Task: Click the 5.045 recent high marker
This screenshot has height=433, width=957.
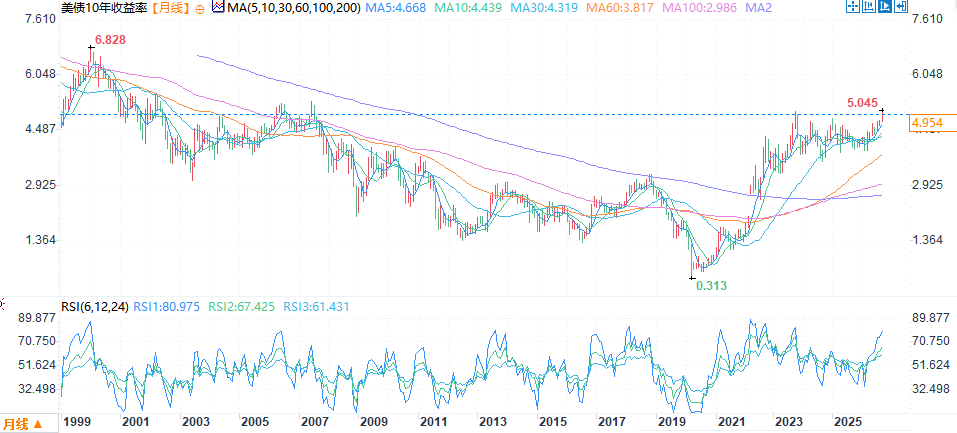Action: pos(862,103)
